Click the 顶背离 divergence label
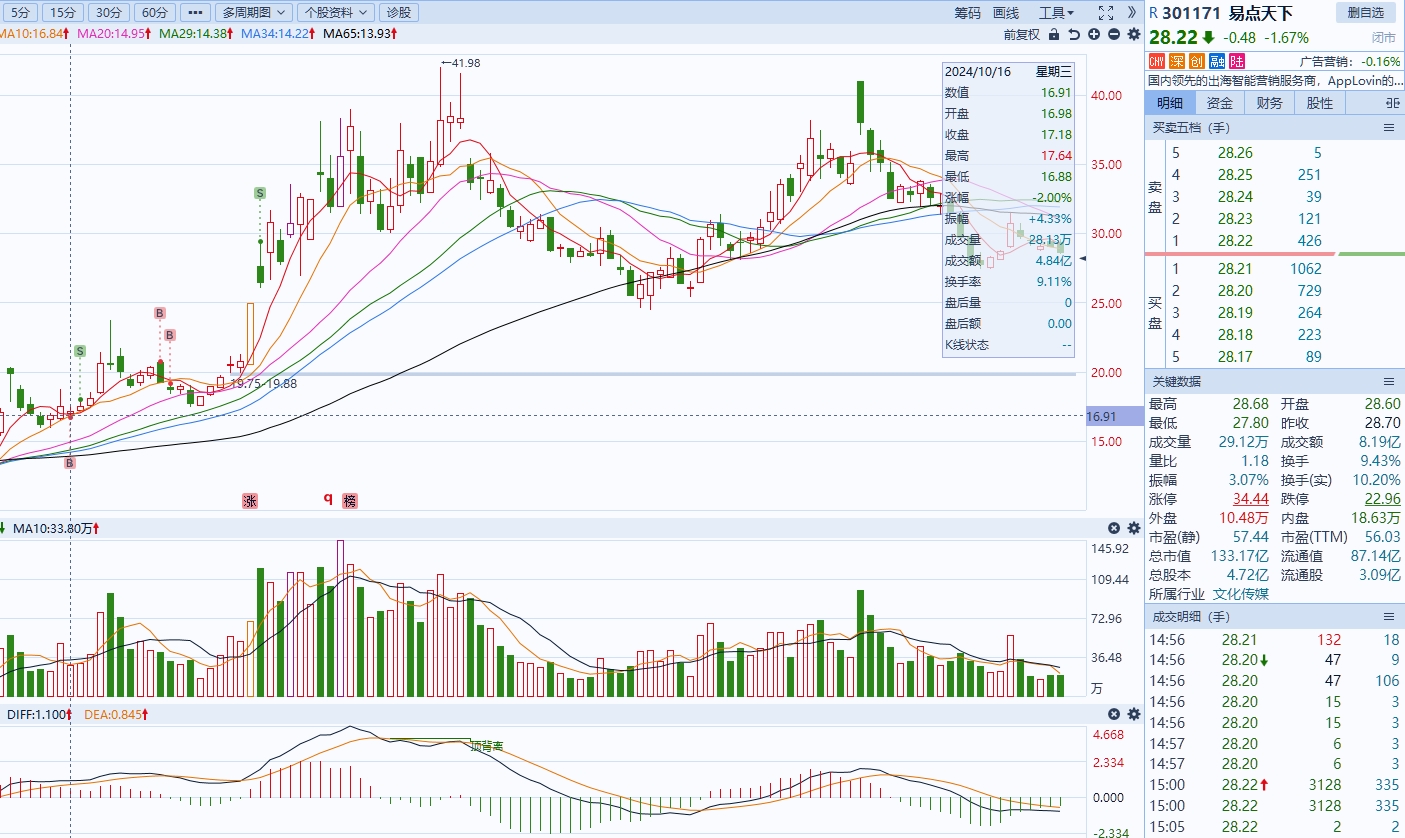Image resolution: width=1405 pixels, height=838 pixels. (487, 746)
